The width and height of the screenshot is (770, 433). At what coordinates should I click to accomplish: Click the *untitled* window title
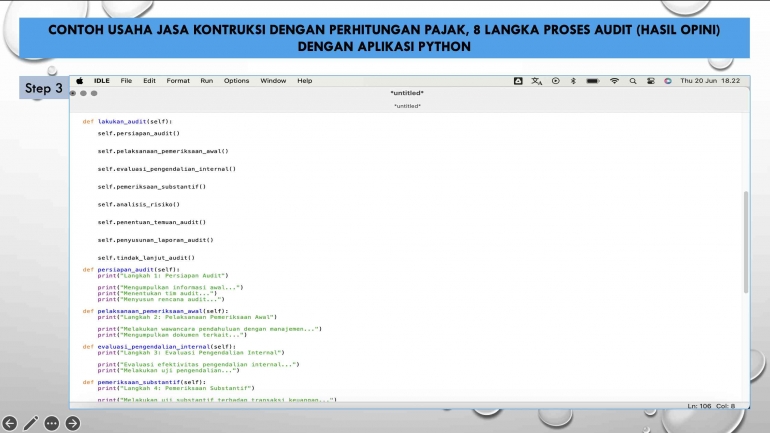pos(407,93)
